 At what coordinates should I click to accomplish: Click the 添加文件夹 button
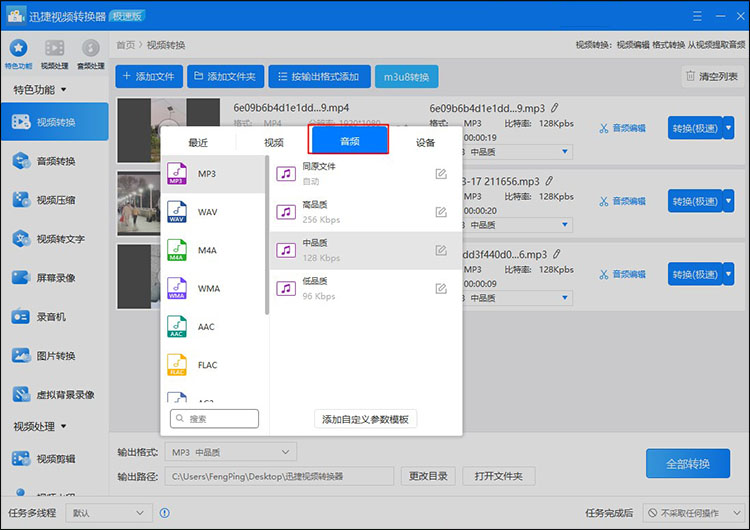click(225, 77)
